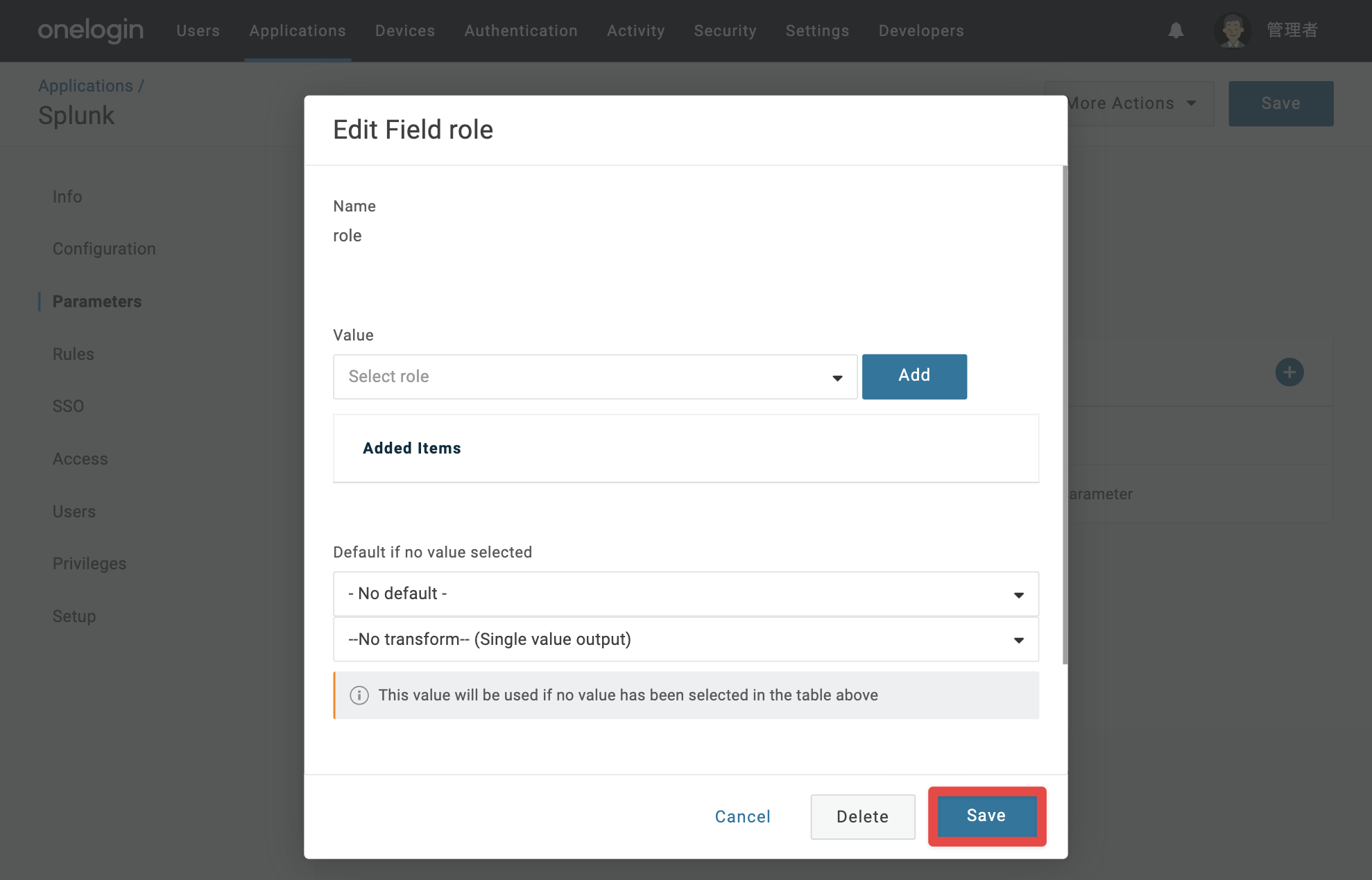1372x880 pixels.
Task: Select the Access sidebar tab
Action: click(x=80, y=459)
